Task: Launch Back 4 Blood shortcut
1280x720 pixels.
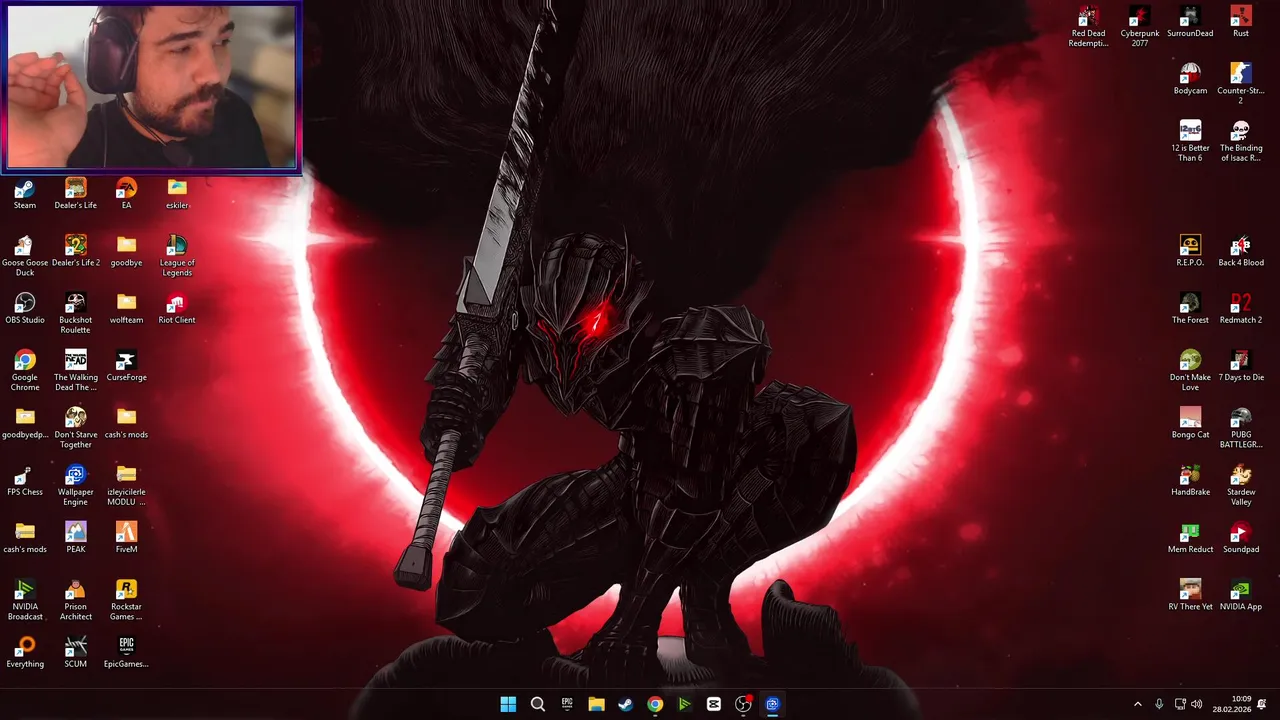Action: pyautogui.click(x=1241, y=251)
